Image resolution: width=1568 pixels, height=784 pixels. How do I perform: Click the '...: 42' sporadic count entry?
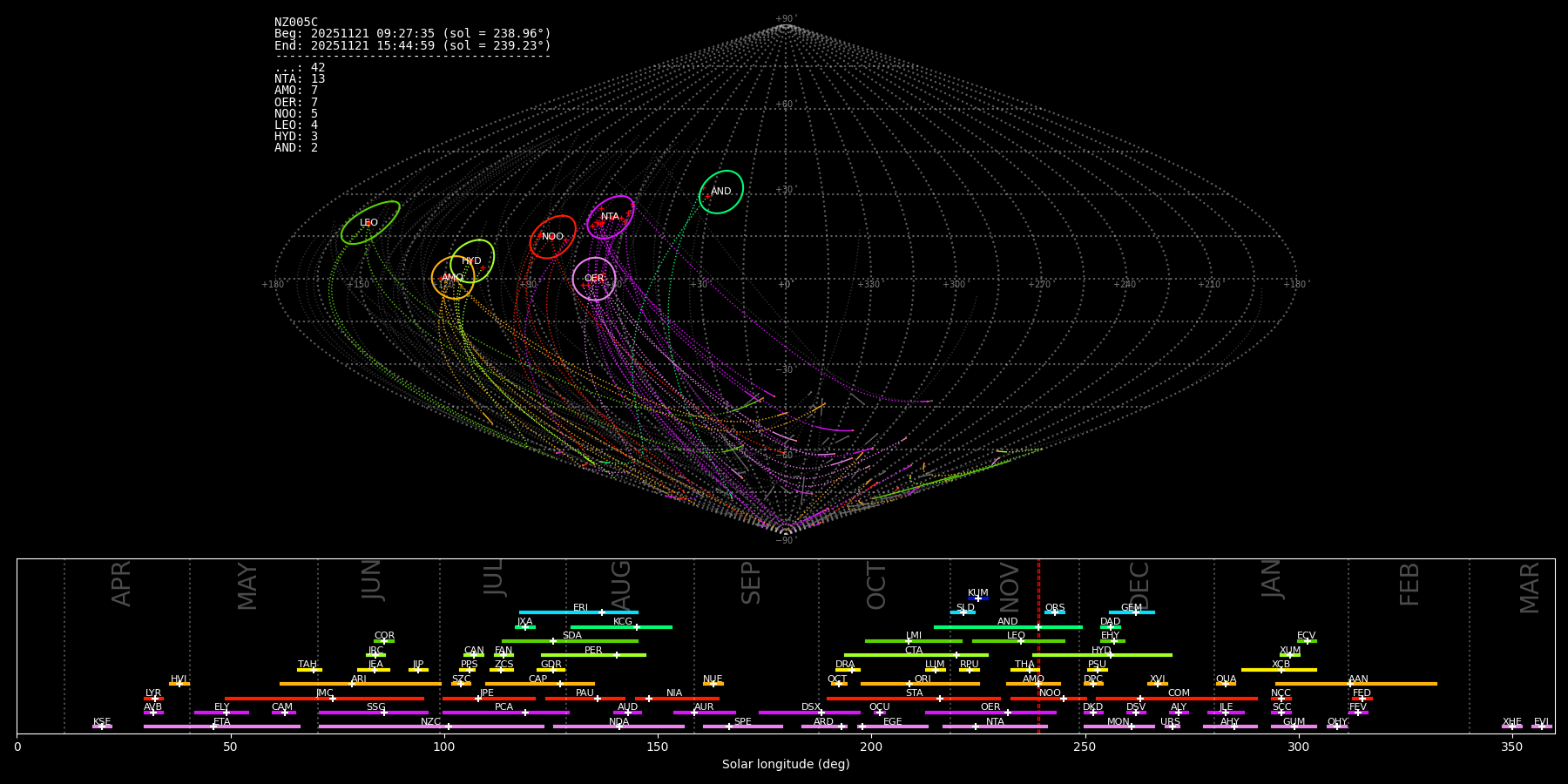300,67
